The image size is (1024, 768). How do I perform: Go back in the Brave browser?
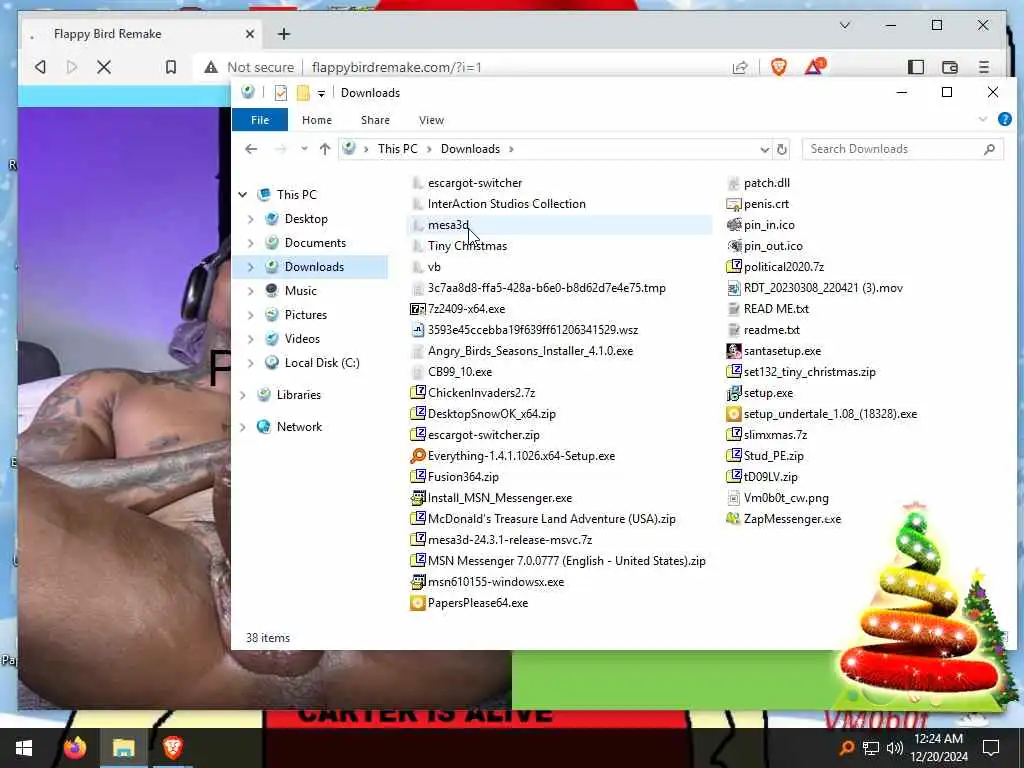click(40, 67)
